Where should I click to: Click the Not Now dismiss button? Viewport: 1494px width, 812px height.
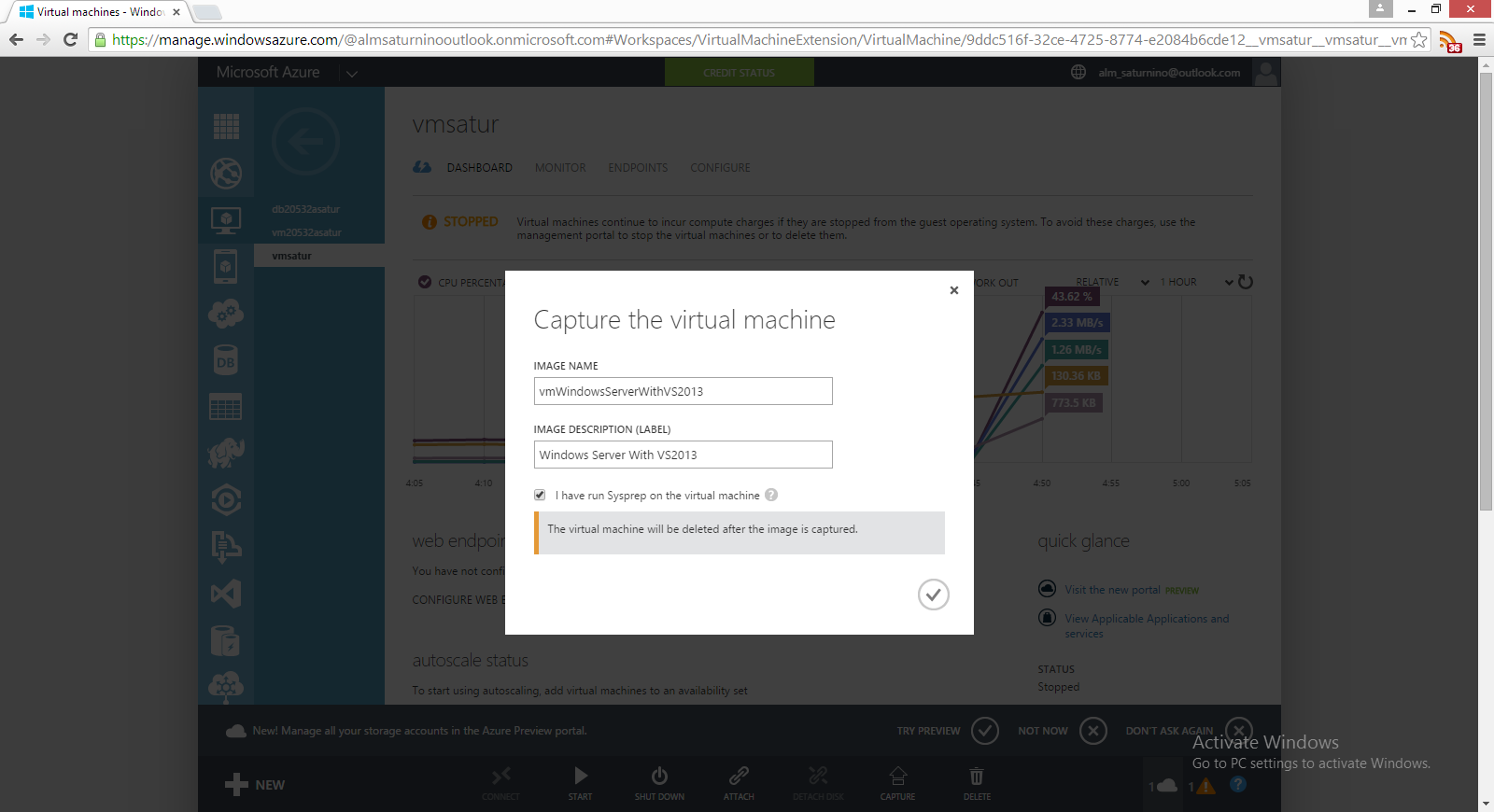click(1093, 731)
